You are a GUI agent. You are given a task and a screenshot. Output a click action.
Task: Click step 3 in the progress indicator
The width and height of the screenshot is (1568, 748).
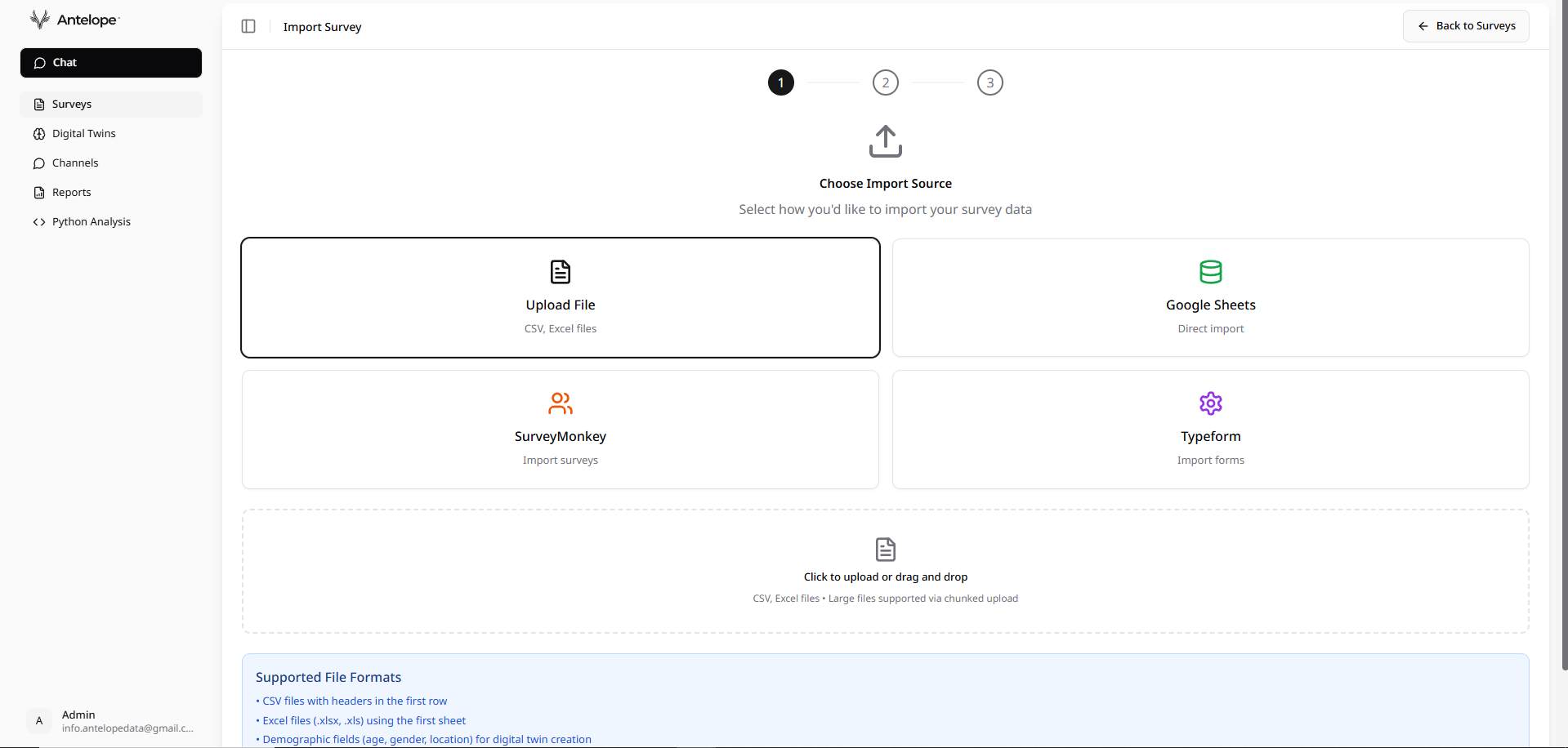[x=989, y=82]
